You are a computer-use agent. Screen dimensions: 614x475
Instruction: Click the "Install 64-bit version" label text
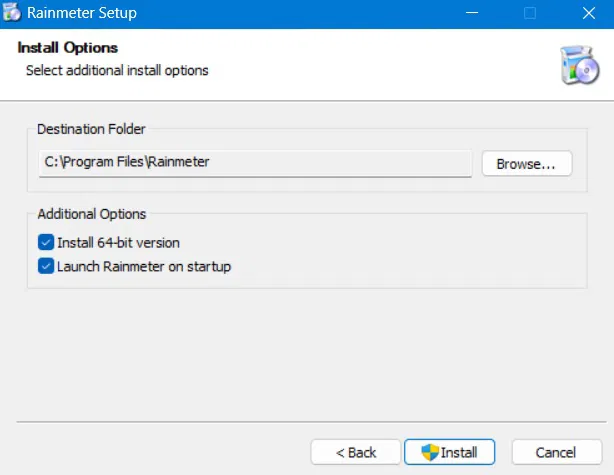click(118, 242)
